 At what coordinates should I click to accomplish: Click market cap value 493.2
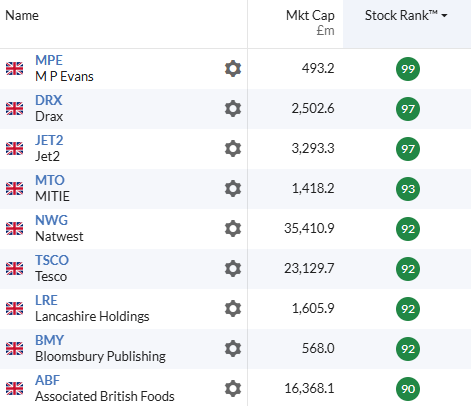(x=318, y=68)
